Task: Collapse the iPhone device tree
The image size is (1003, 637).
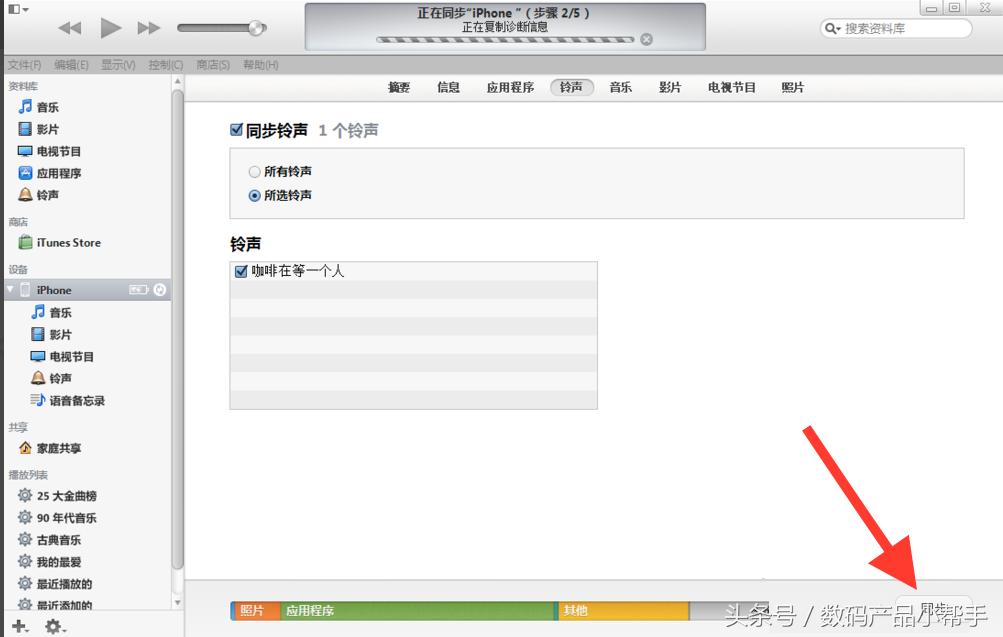Action: coord(11,290)
